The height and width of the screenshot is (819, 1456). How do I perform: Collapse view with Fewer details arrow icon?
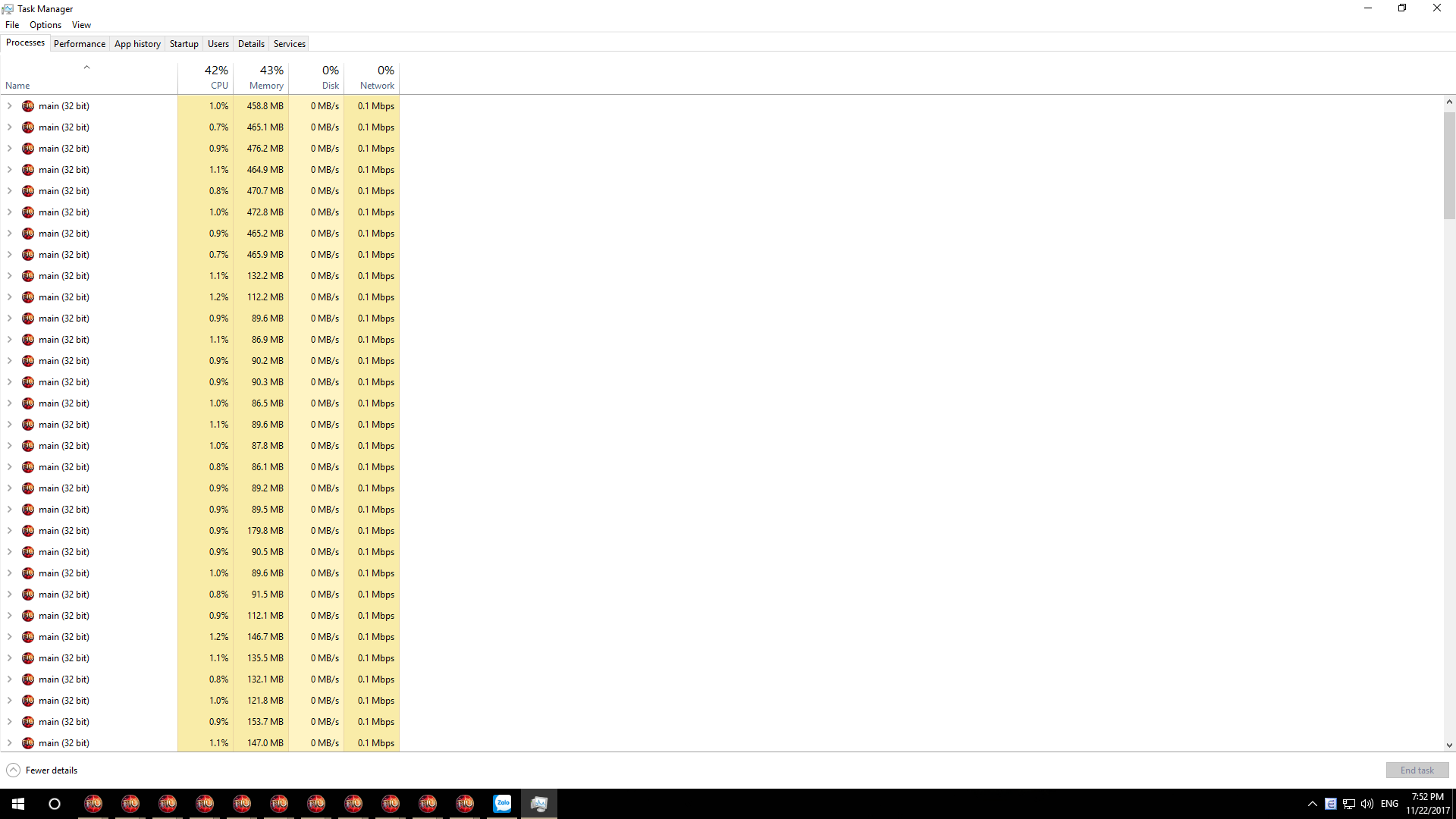pos(14,770)
